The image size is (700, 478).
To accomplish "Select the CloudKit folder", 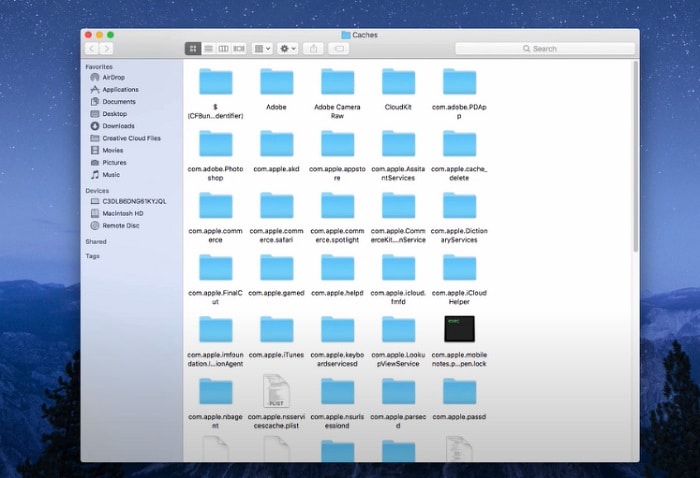I will (x=398, y=82).
